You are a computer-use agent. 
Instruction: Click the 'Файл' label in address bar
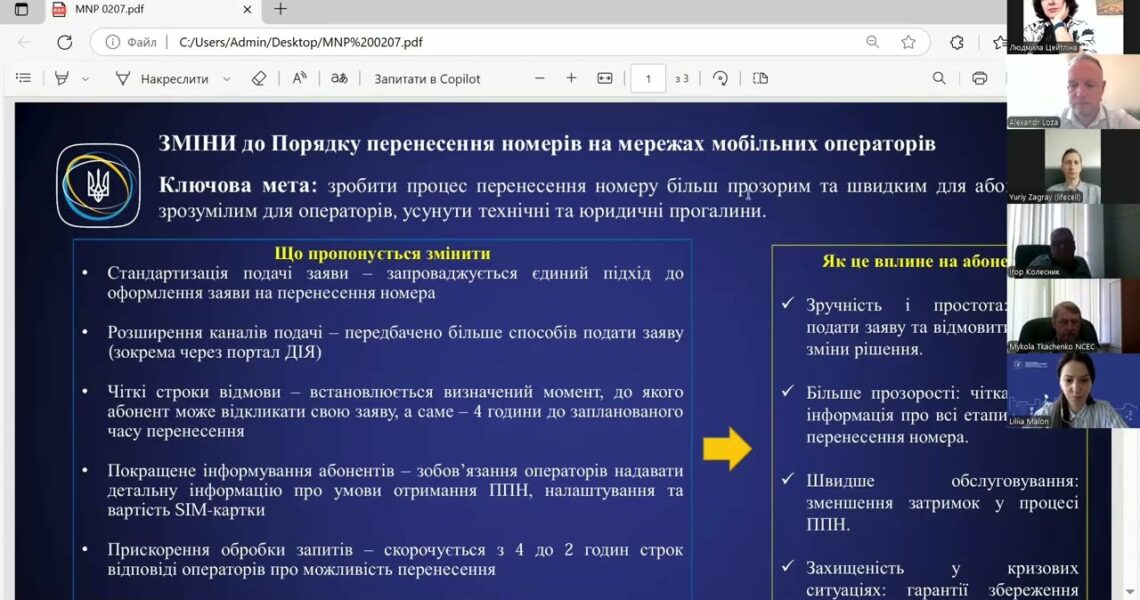click(142, 42)
